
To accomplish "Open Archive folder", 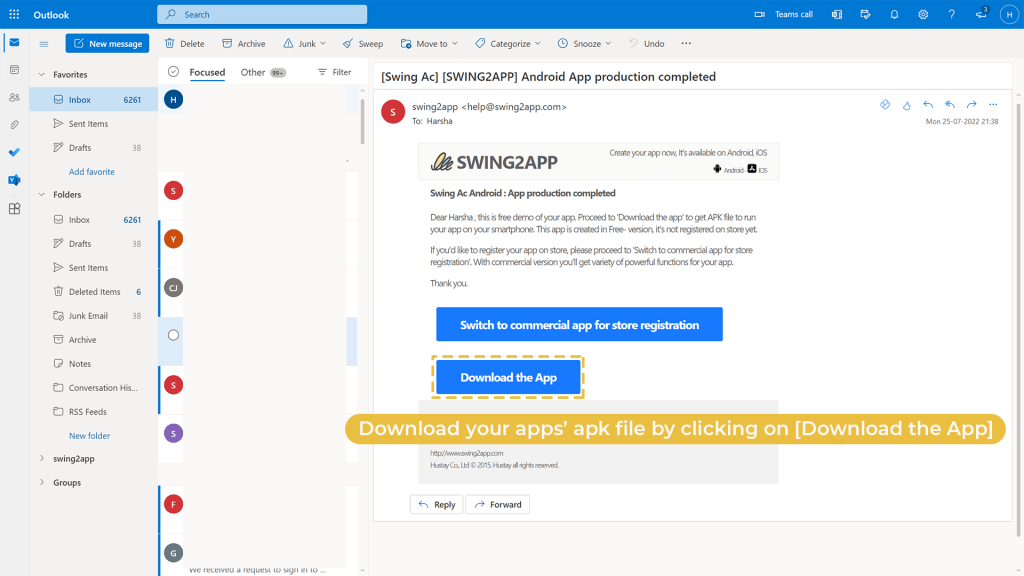I will (93, 340).
